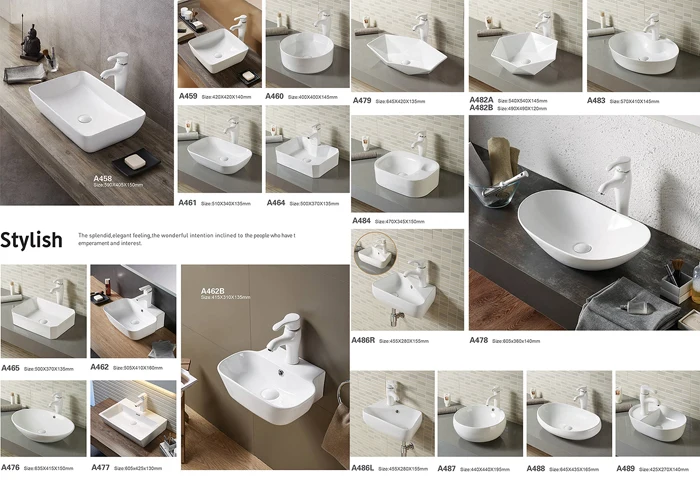Open the A459 square basin photo
This screenshot has height=494, width=700.
[220, 44]
